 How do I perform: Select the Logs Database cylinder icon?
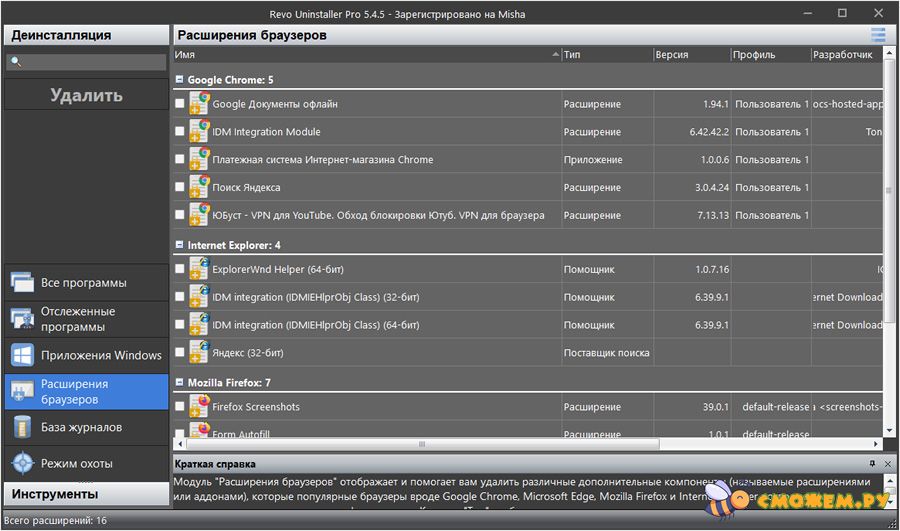(23, 427)
